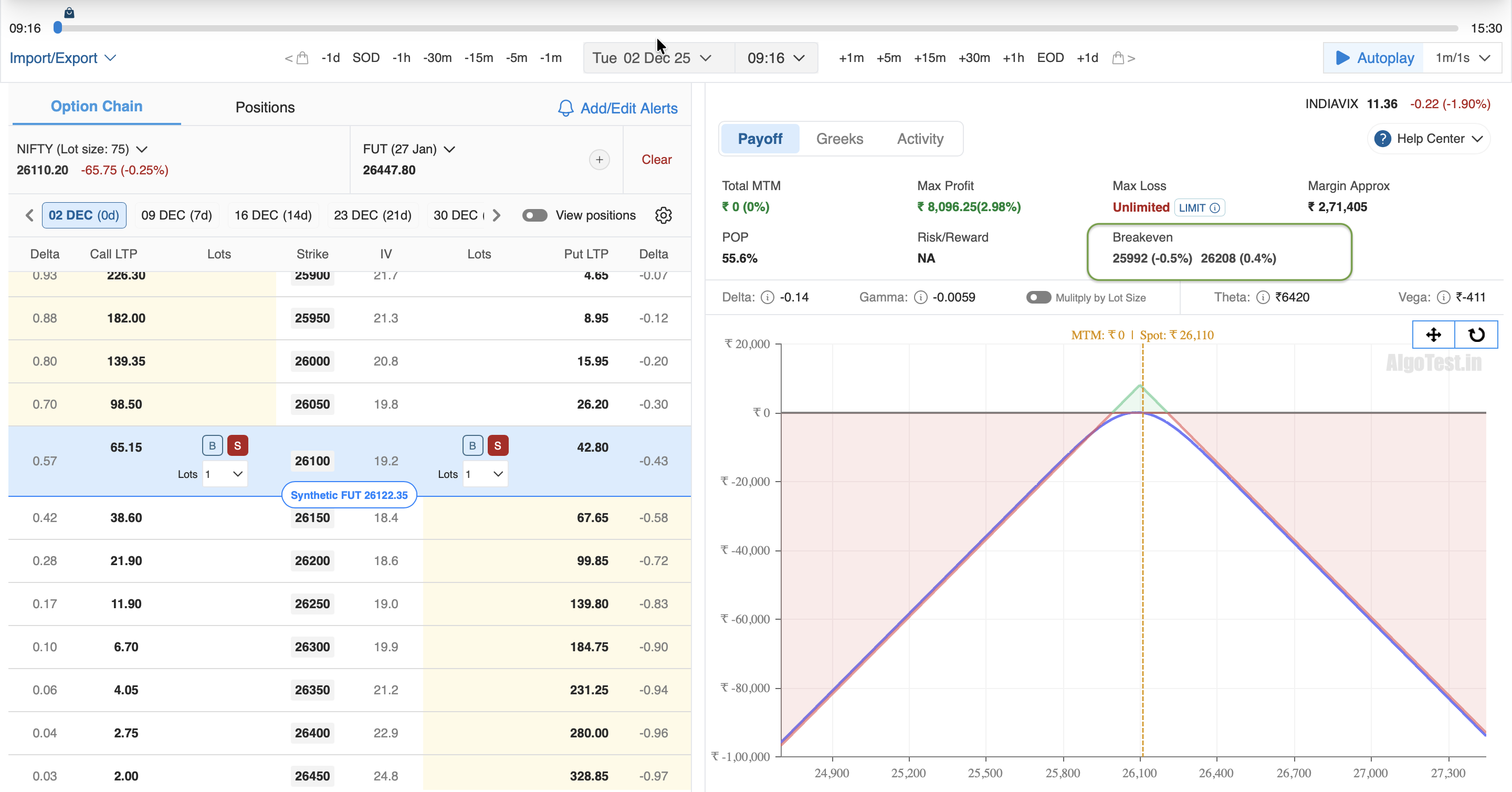The image size is (1512, 792).
Task: Click the Delta info icon
Action: pyautogui.click(x=767, y=297)
